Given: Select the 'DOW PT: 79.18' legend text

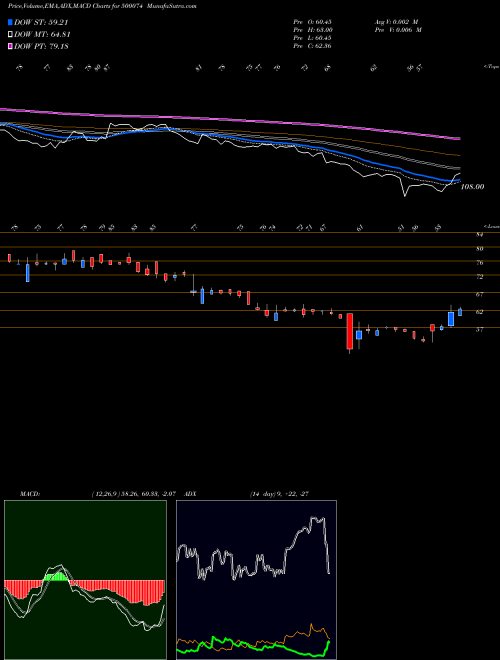Looking at the screenshot, I should [x=41, y=46].
